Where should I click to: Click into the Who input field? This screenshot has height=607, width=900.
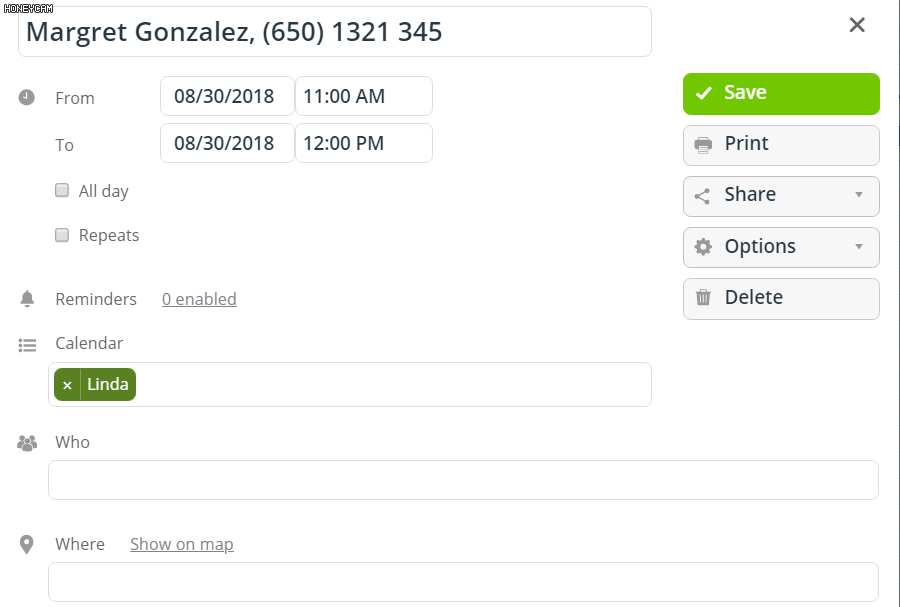(x=463, y=480)
